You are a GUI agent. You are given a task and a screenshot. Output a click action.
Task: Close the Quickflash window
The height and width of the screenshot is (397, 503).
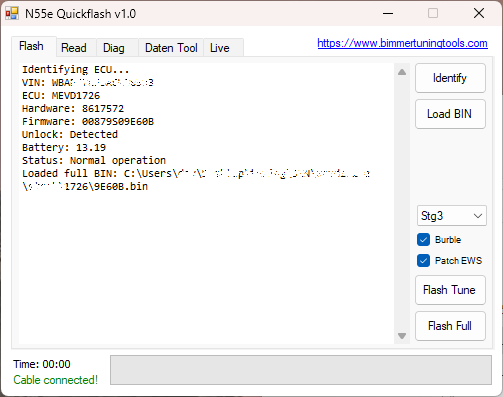pos(479,13)
